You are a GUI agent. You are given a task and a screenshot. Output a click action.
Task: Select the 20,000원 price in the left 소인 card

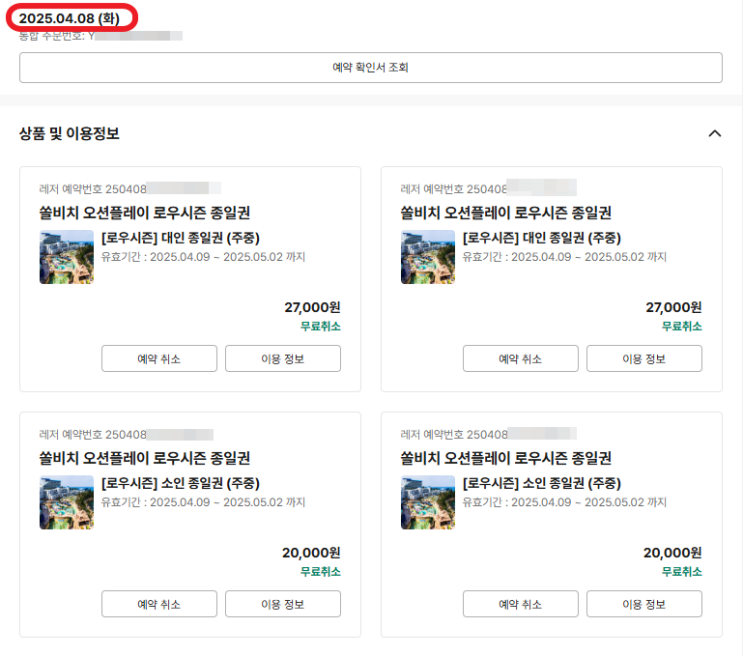tap(311, 553)
